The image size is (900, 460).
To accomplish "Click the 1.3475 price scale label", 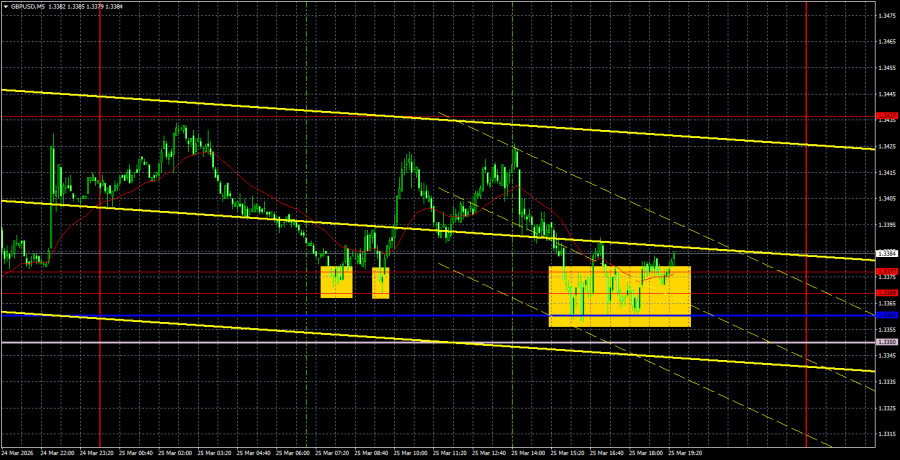I will pyautogui.click(x=886, y=16).
